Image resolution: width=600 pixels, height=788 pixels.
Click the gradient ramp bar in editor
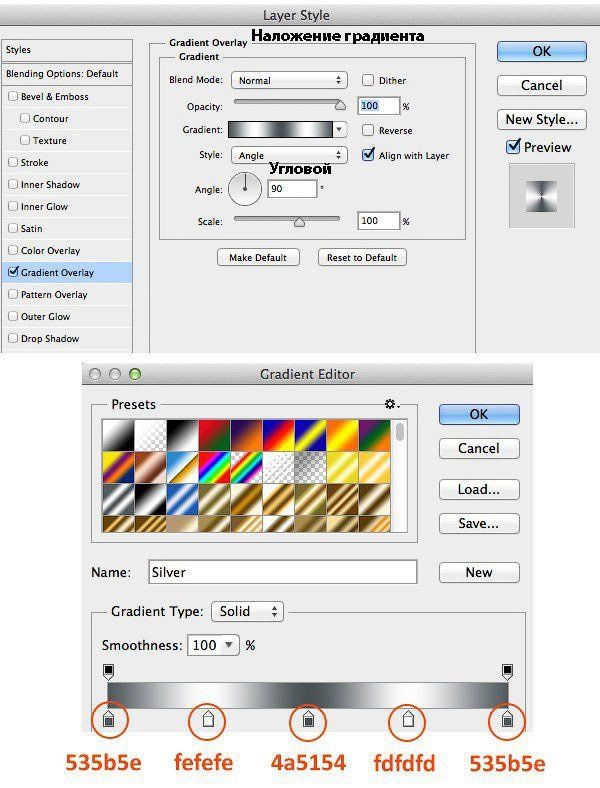(x=308, y=695)
